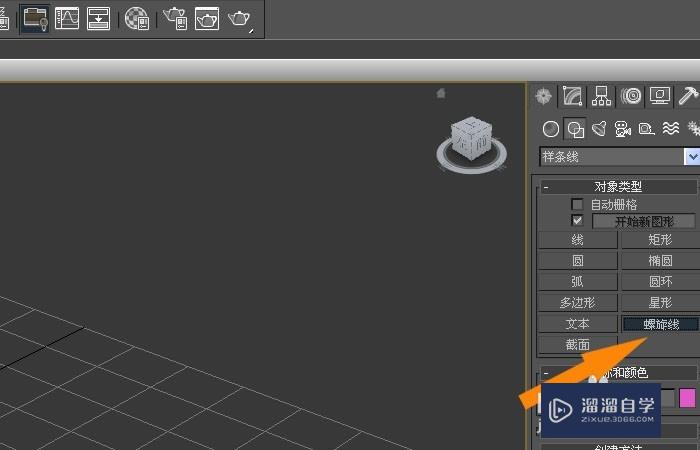
Task: Select the 圆环 shape button
Action: (x=660, y=282)
